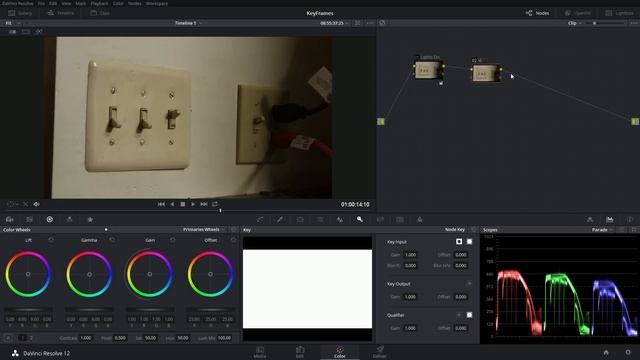
Task: Open the Color Match palette
Action: point(29,220)
